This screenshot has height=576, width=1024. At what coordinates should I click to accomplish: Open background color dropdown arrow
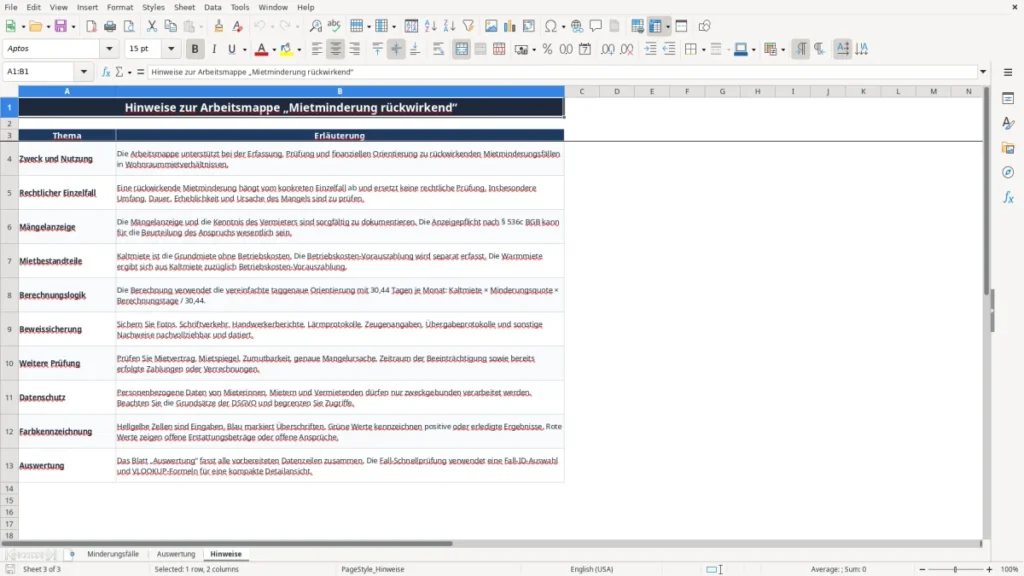(x=299, y=50)
